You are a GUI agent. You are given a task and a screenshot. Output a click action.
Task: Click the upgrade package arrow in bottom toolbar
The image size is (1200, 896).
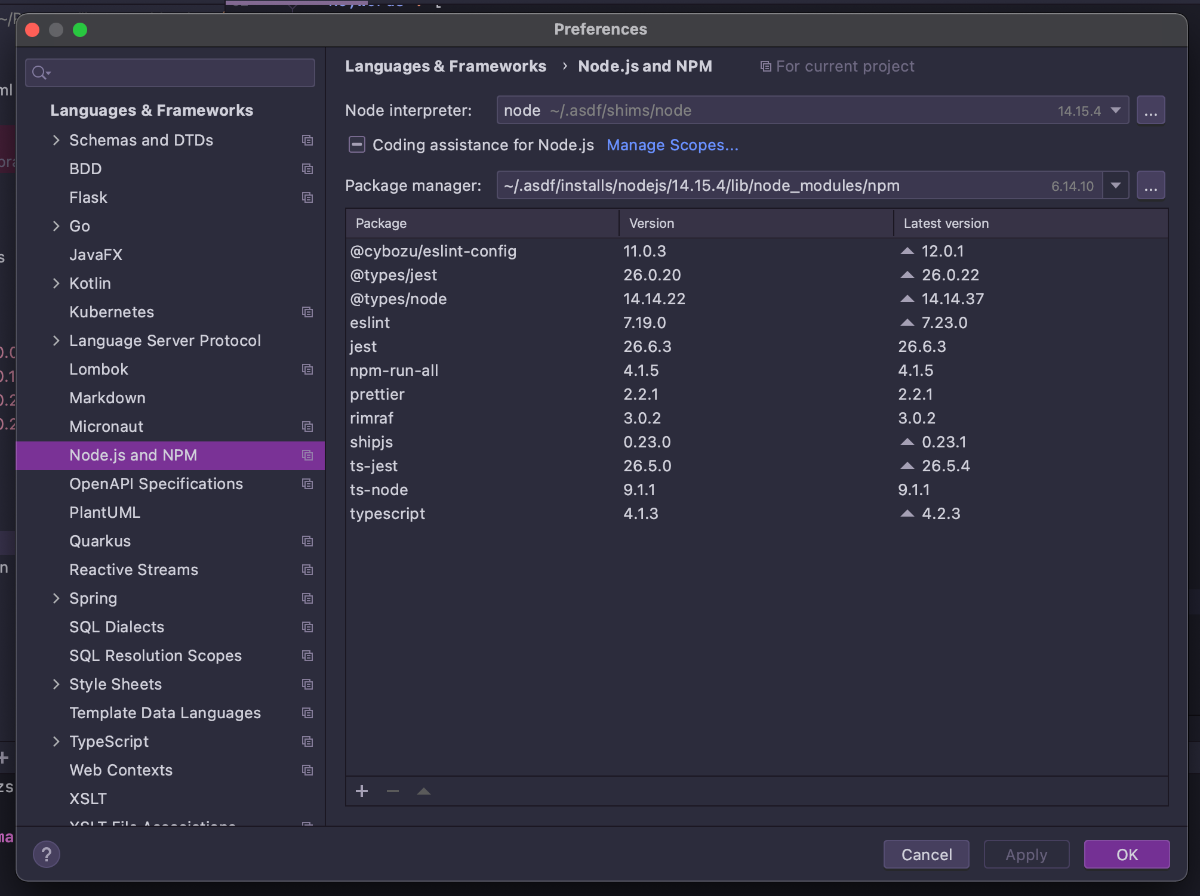424,791
